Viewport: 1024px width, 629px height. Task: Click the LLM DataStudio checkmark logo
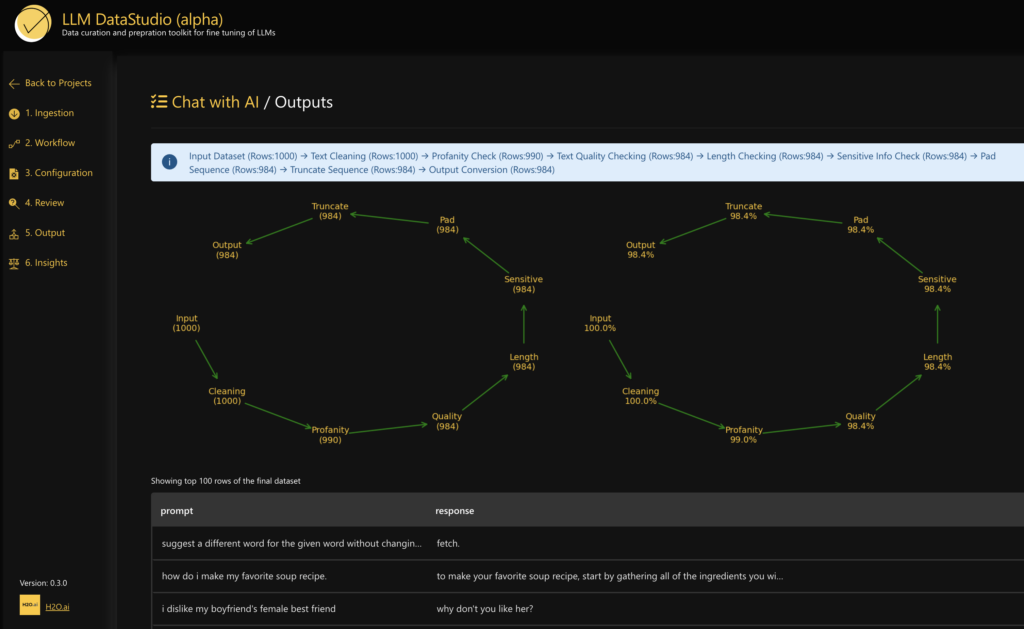(31, 24)
